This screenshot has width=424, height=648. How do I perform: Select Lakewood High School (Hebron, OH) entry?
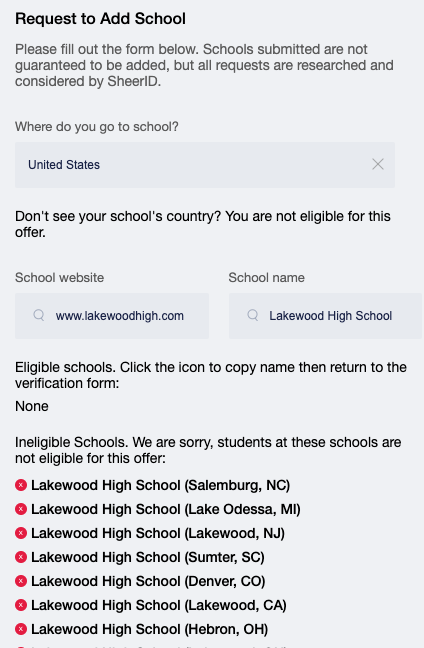tap(150, 629)
